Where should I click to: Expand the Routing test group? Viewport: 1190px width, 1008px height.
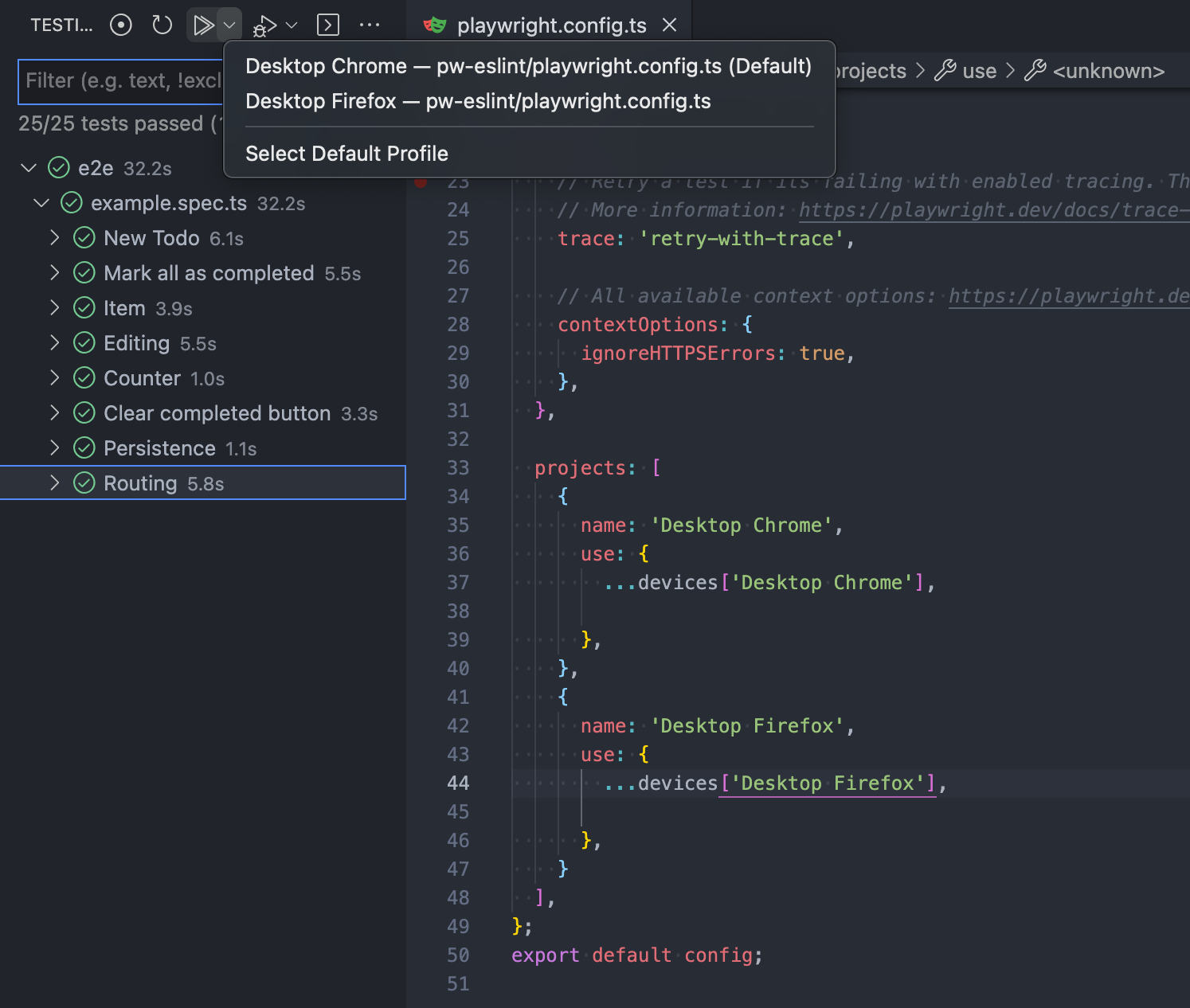pos(54,483)
